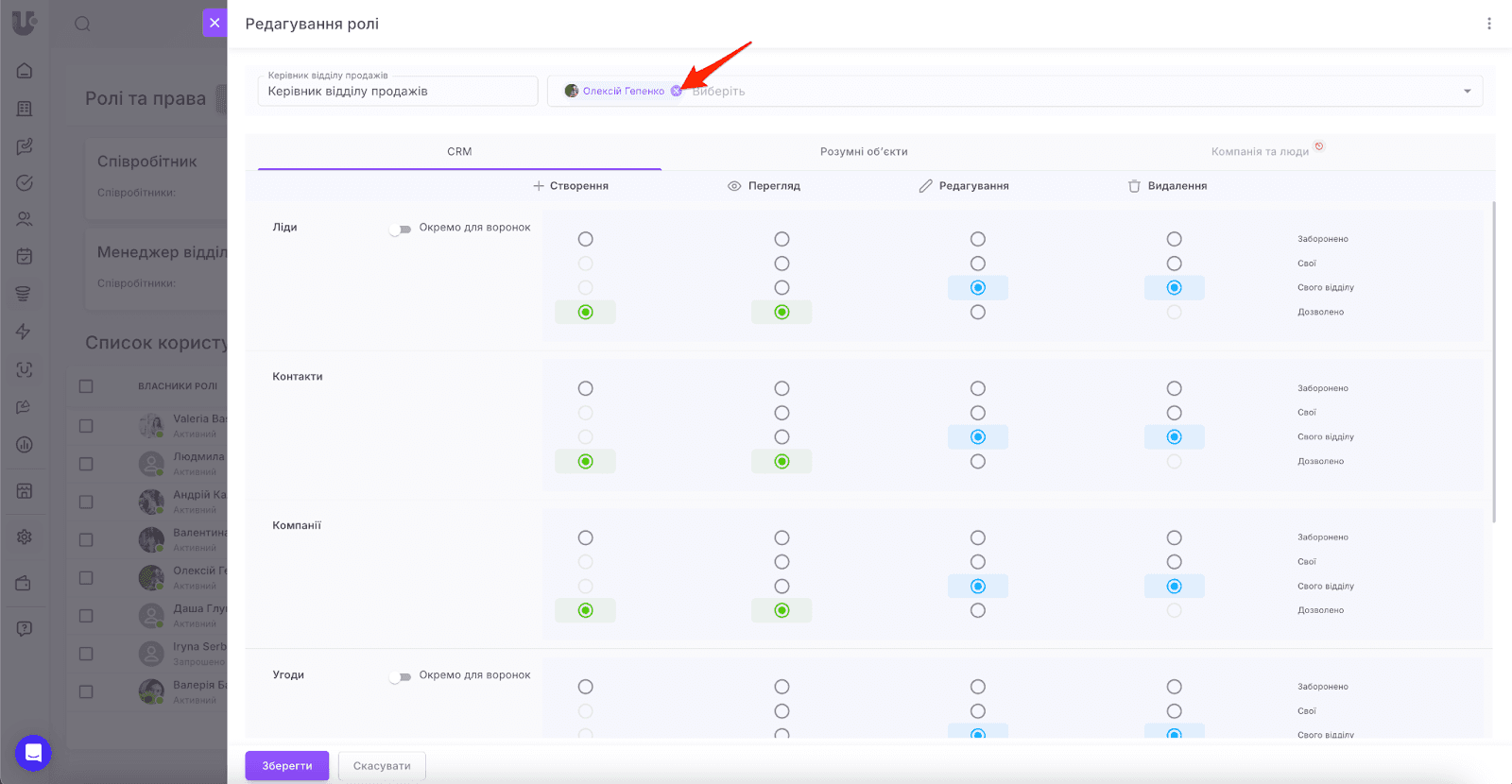
Task: Toggle 'Окремо для воронок' for Ліди
Action: click(402, 229)
